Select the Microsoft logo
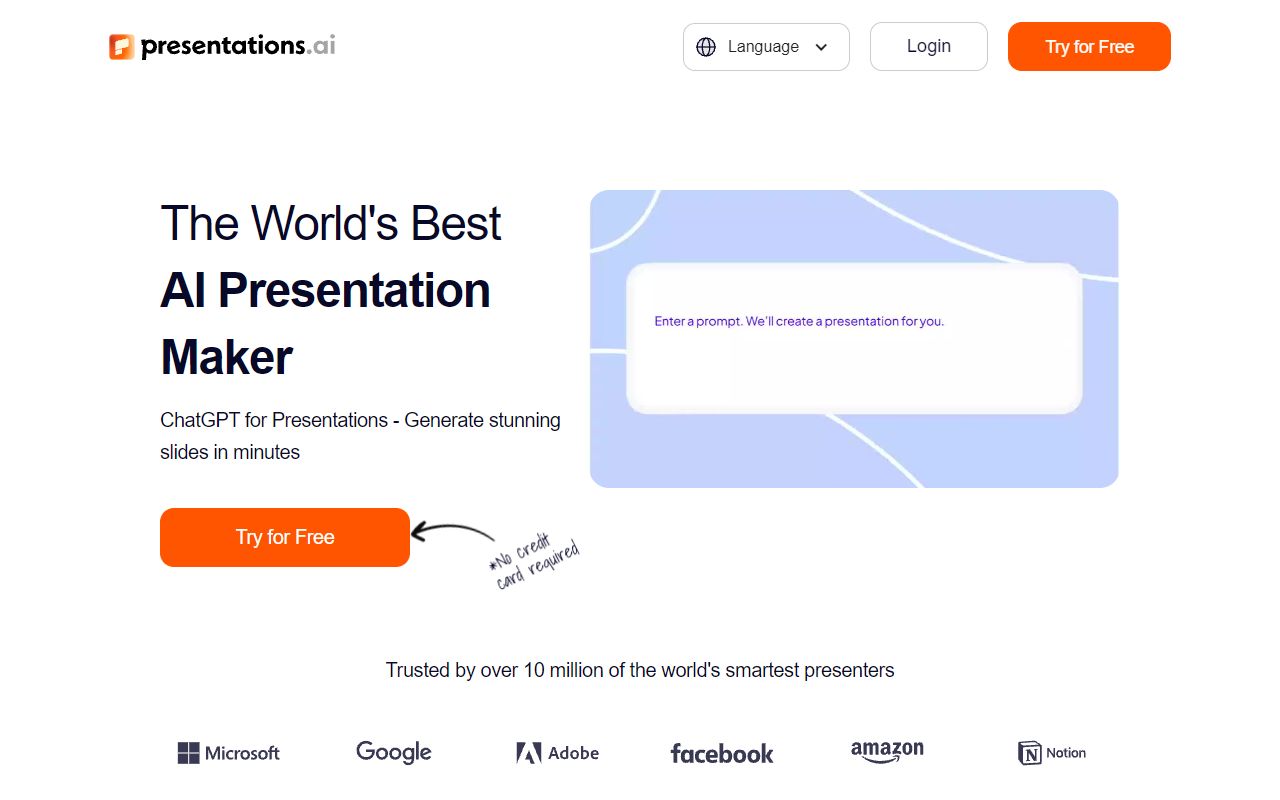This screenshot has width=1280, height=800. (x=228, y=752)
